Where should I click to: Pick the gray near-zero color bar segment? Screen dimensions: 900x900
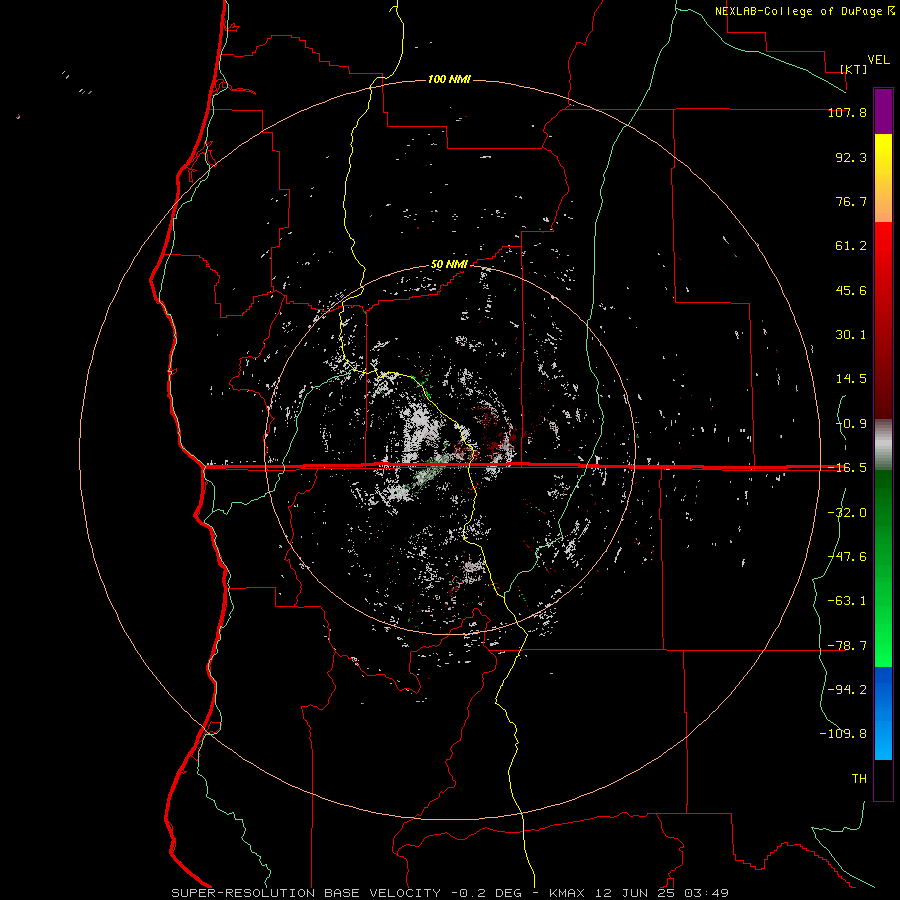point(883,445)
